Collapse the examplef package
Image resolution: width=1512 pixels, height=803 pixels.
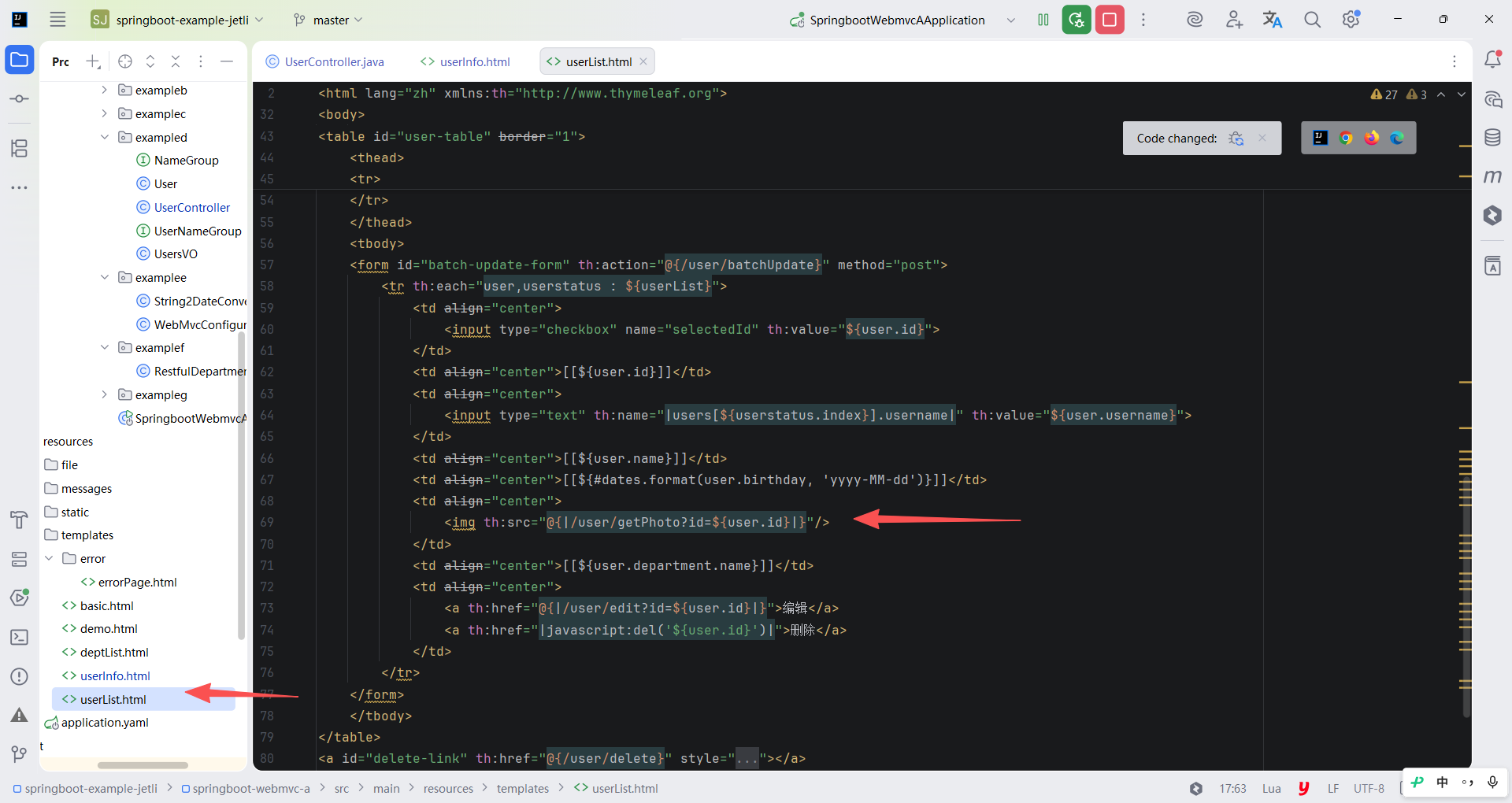click(x=104, y=347)
